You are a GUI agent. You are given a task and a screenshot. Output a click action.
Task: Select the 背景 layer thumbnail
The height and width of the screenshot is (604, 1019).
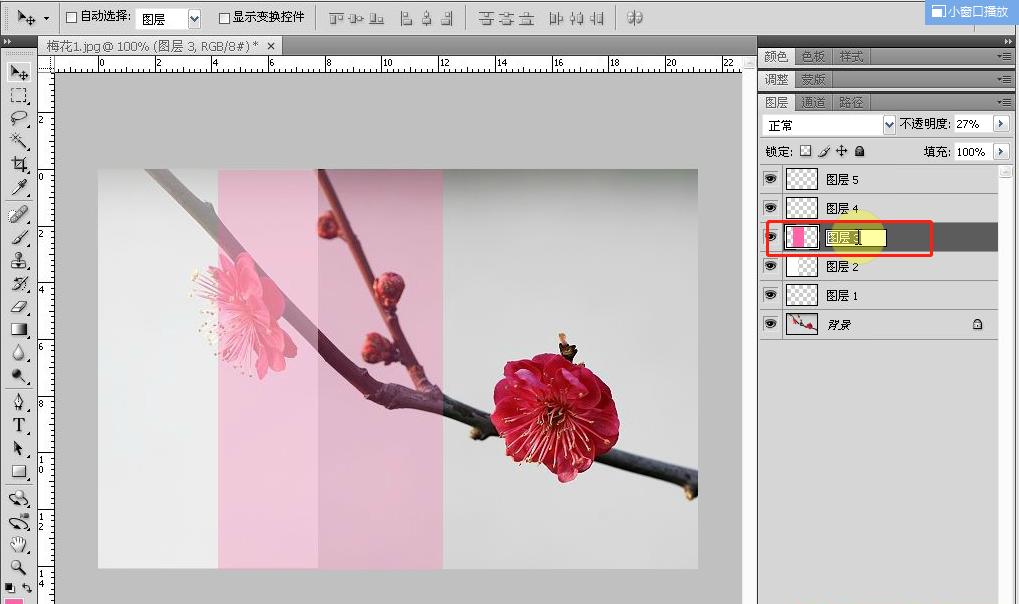[802, 324]
